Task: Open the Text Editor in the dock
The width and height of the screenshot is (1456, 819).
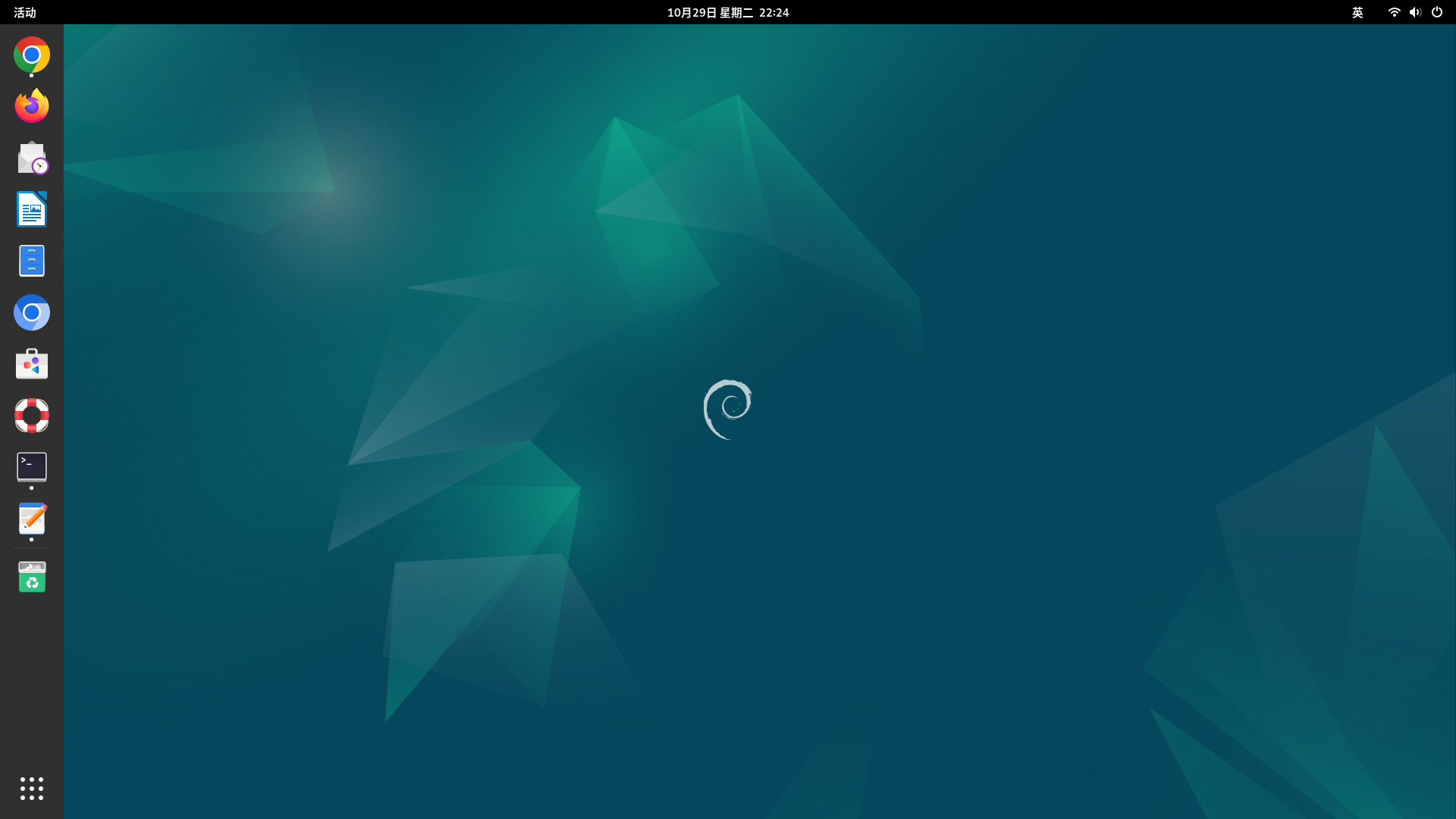Action: pyautogui.click(x=32, y=519)
